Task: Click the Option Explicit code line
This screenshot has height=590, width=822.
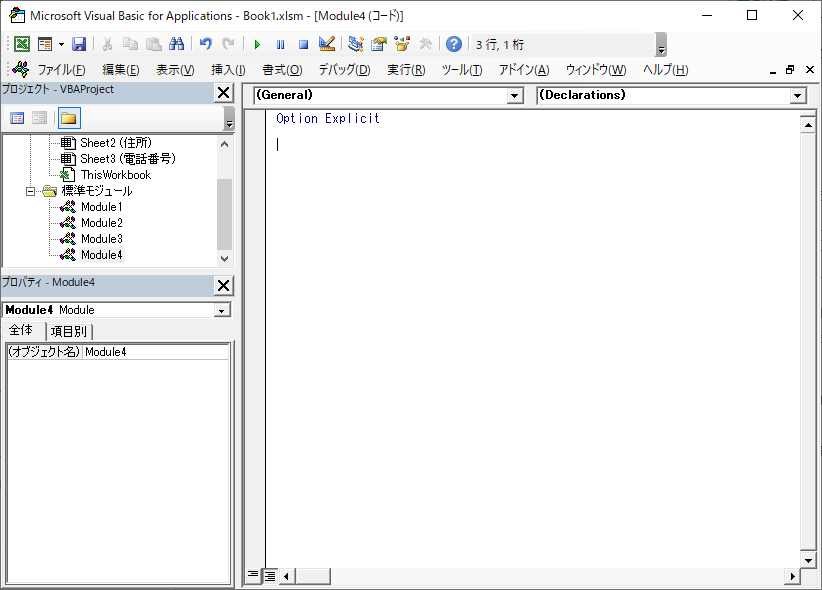Action: 328,119
